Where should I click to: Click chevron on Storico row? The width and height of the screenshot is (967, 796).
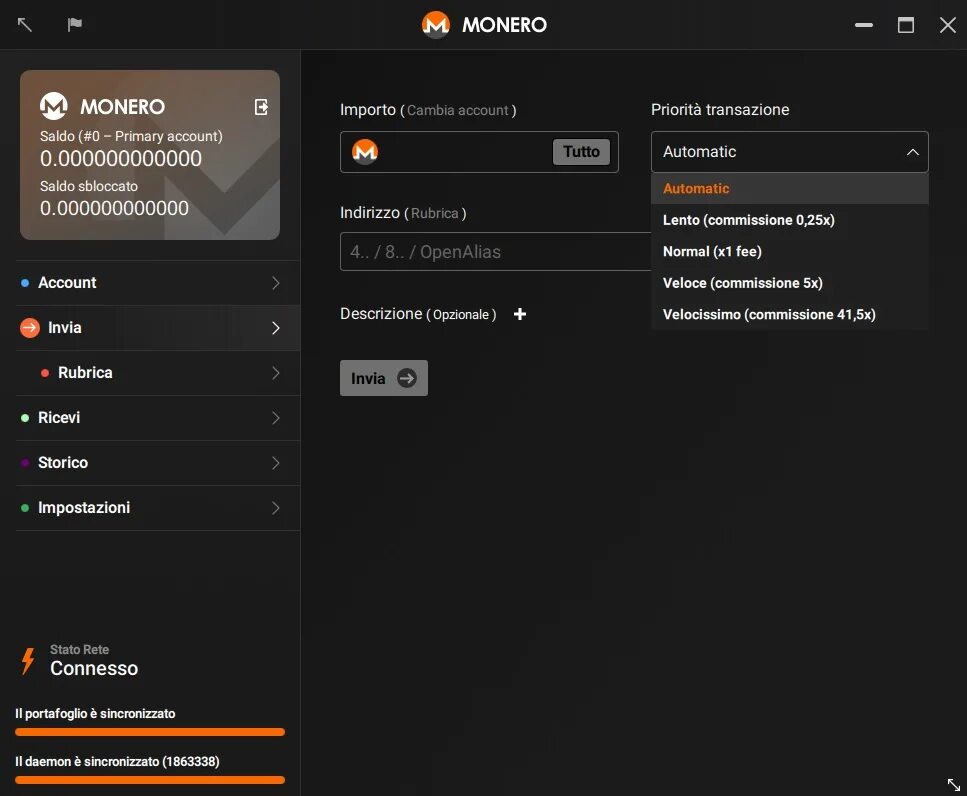(276, 462)
